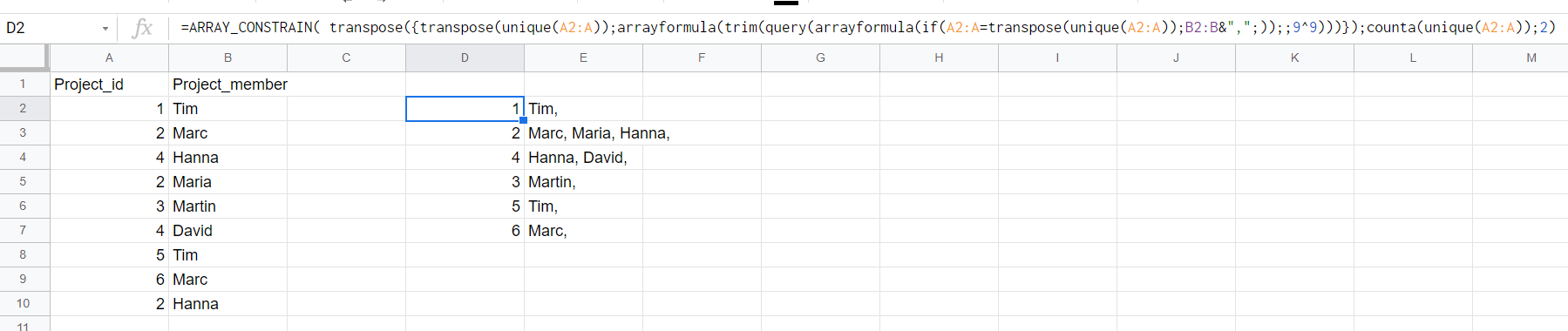Image resolution: width=1568 pixels, height=331 pixels.
Task: Select column A header
Action: pos(109,57)
